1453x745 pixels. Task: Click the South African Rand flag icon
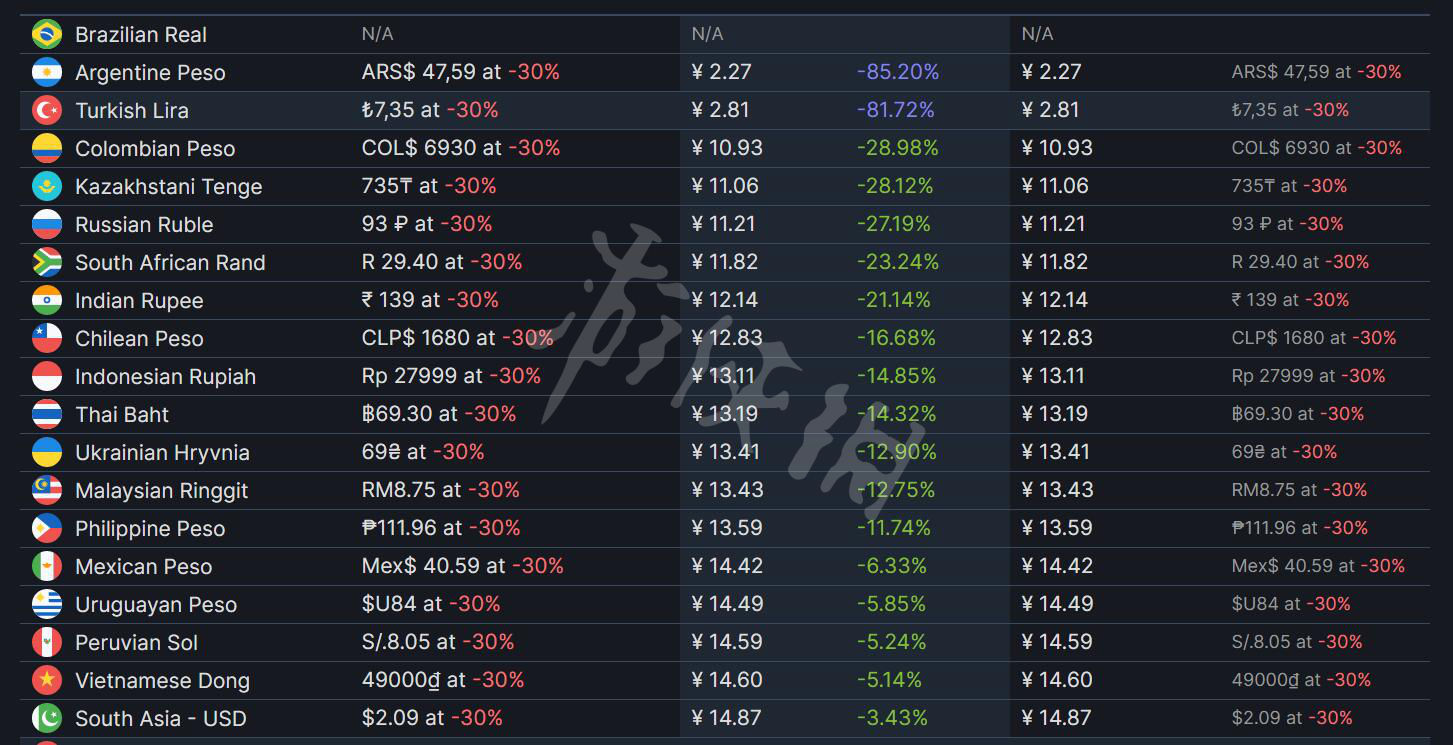click(47, 262)
